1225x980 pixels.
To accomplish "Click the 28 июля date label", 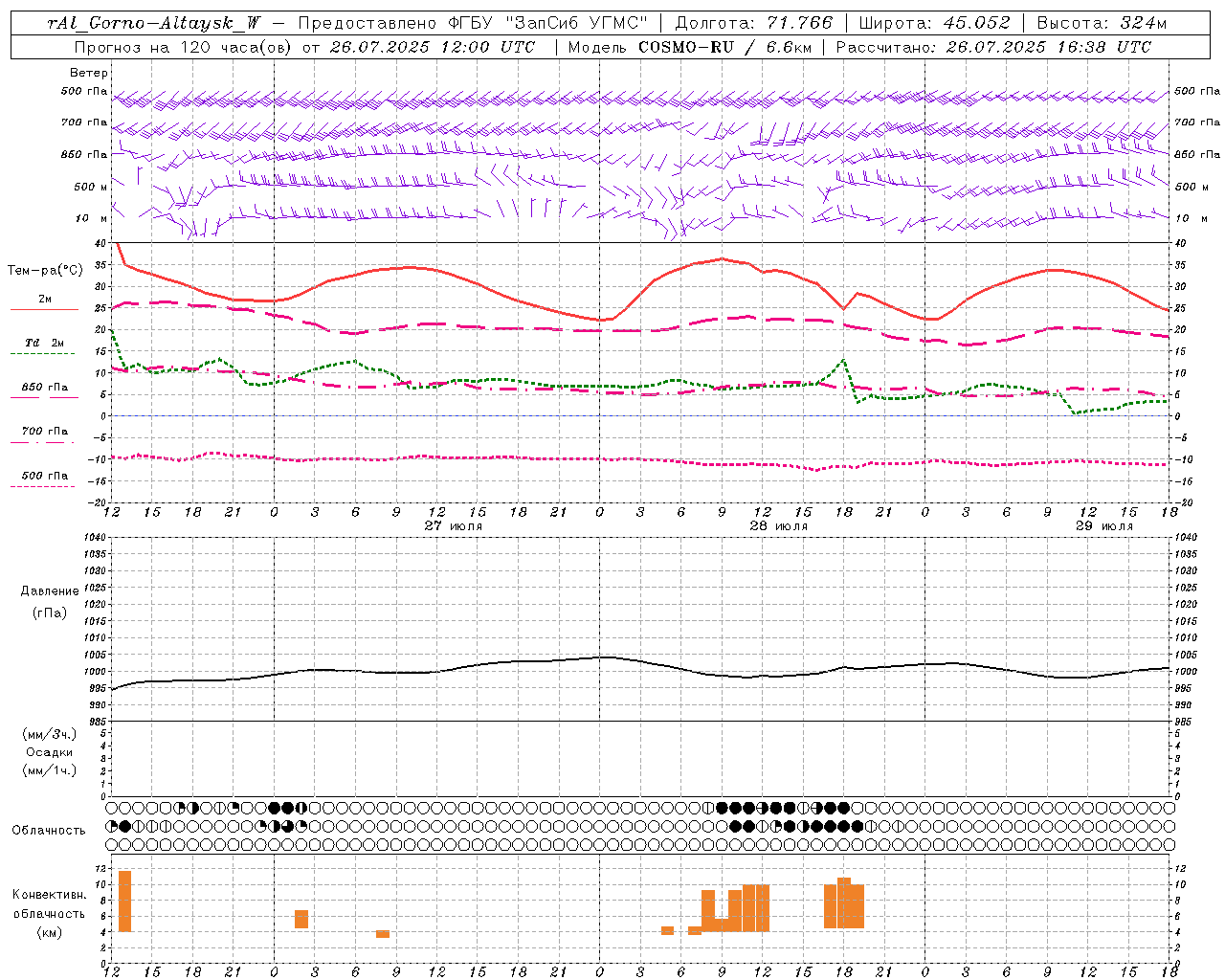I will pyautogui.click(x=778, y=525).
